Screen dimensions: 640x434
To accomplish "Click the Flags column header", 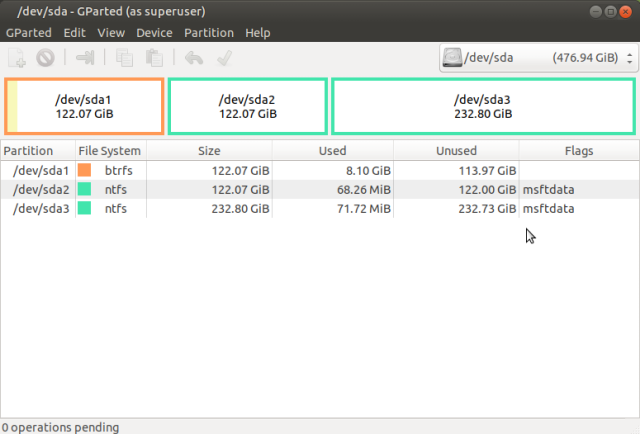I will pyautogui.click(x=578, y=151).
